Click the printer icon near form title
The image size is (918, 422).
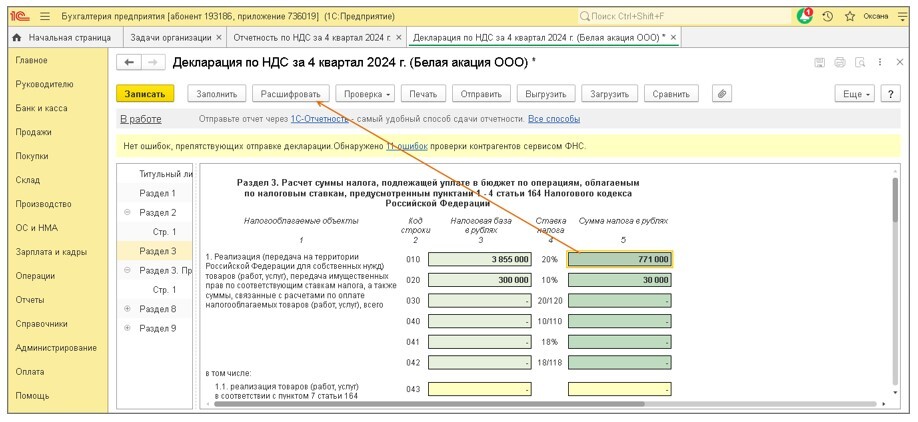[840, 63]
